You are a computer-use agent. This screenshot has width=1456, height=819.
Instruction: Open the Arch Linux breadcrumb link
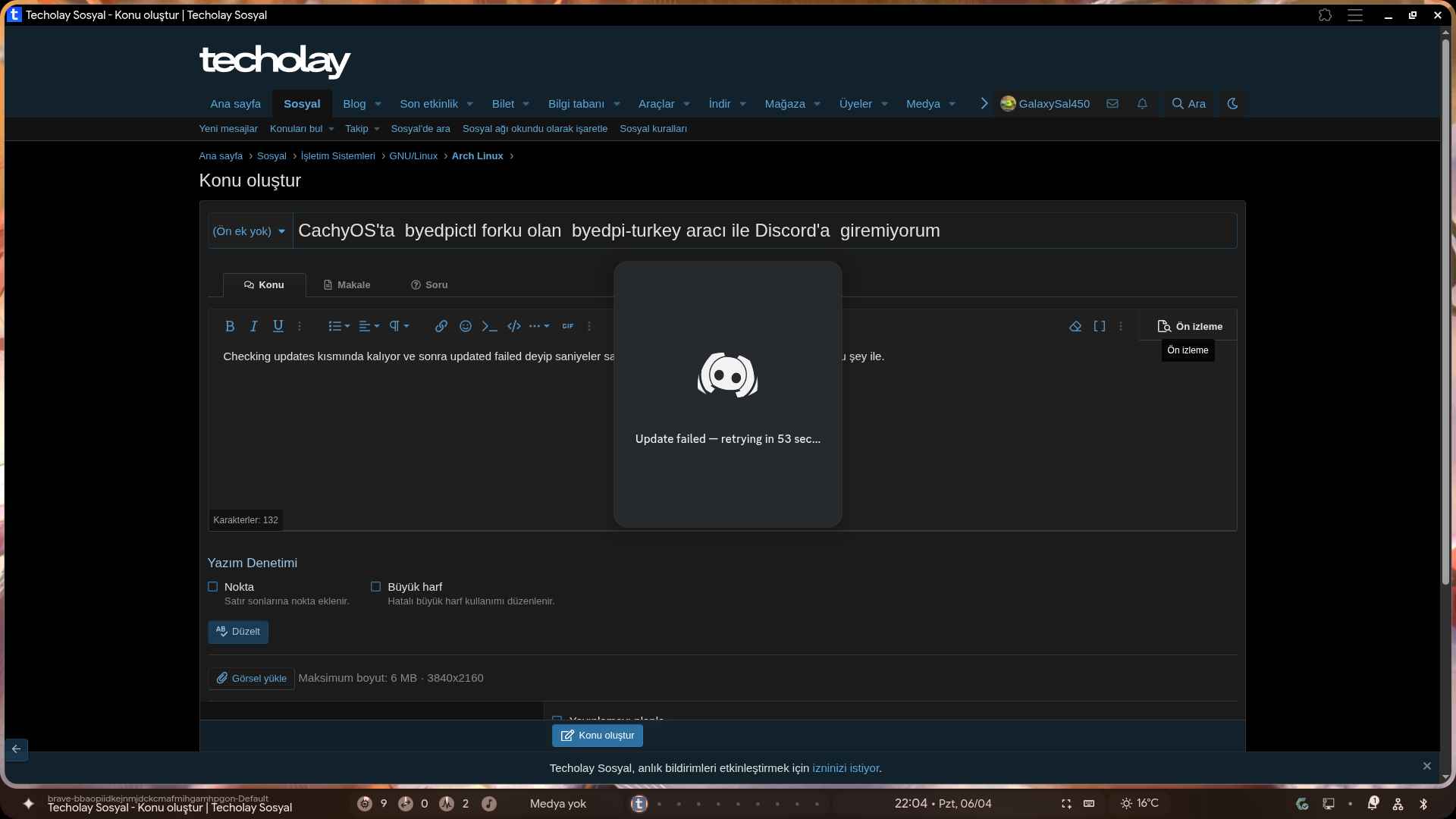click(x=478, y=156)
